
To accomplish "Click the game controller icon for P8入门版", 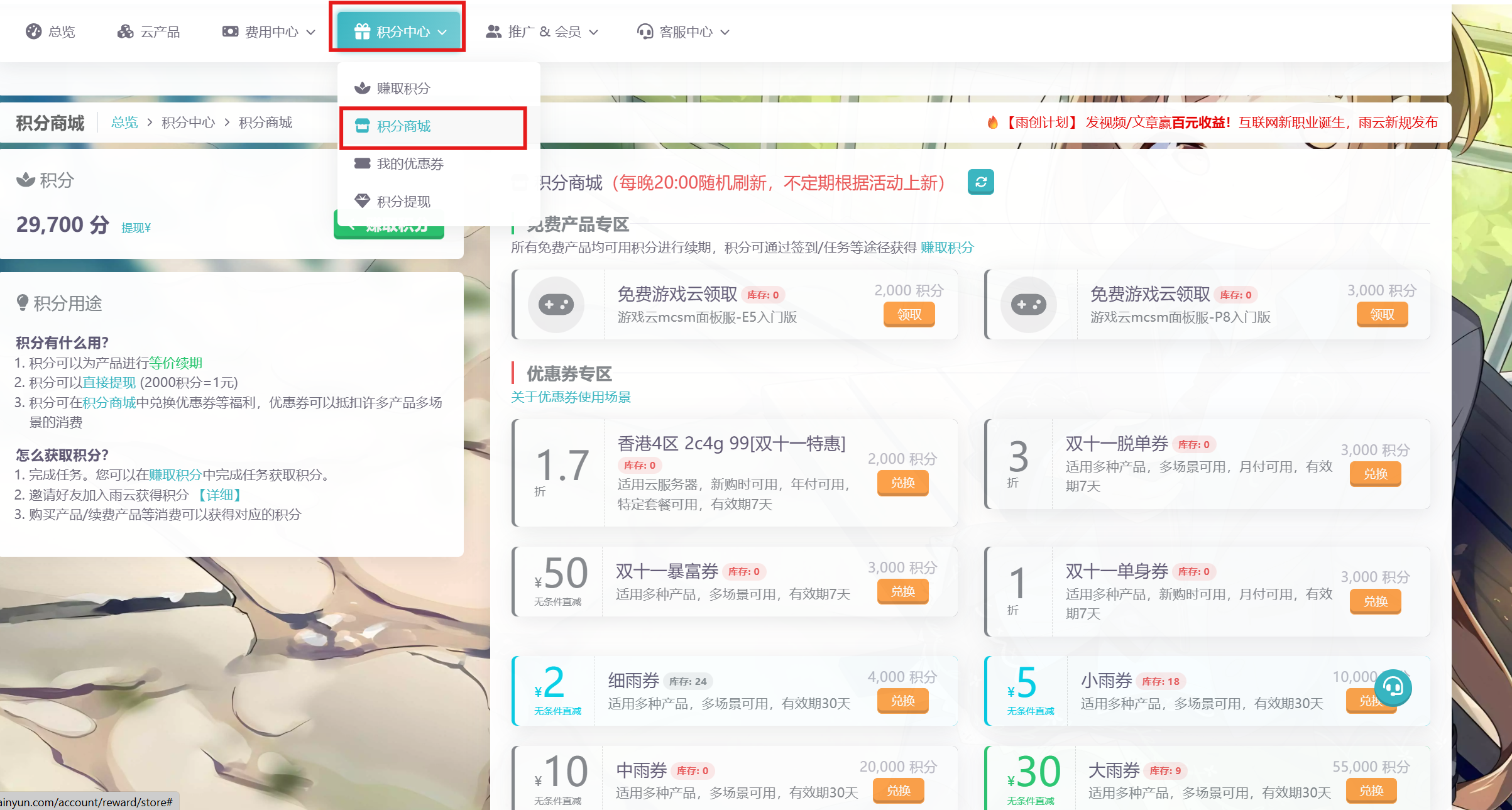I will tap(1029, 305).
